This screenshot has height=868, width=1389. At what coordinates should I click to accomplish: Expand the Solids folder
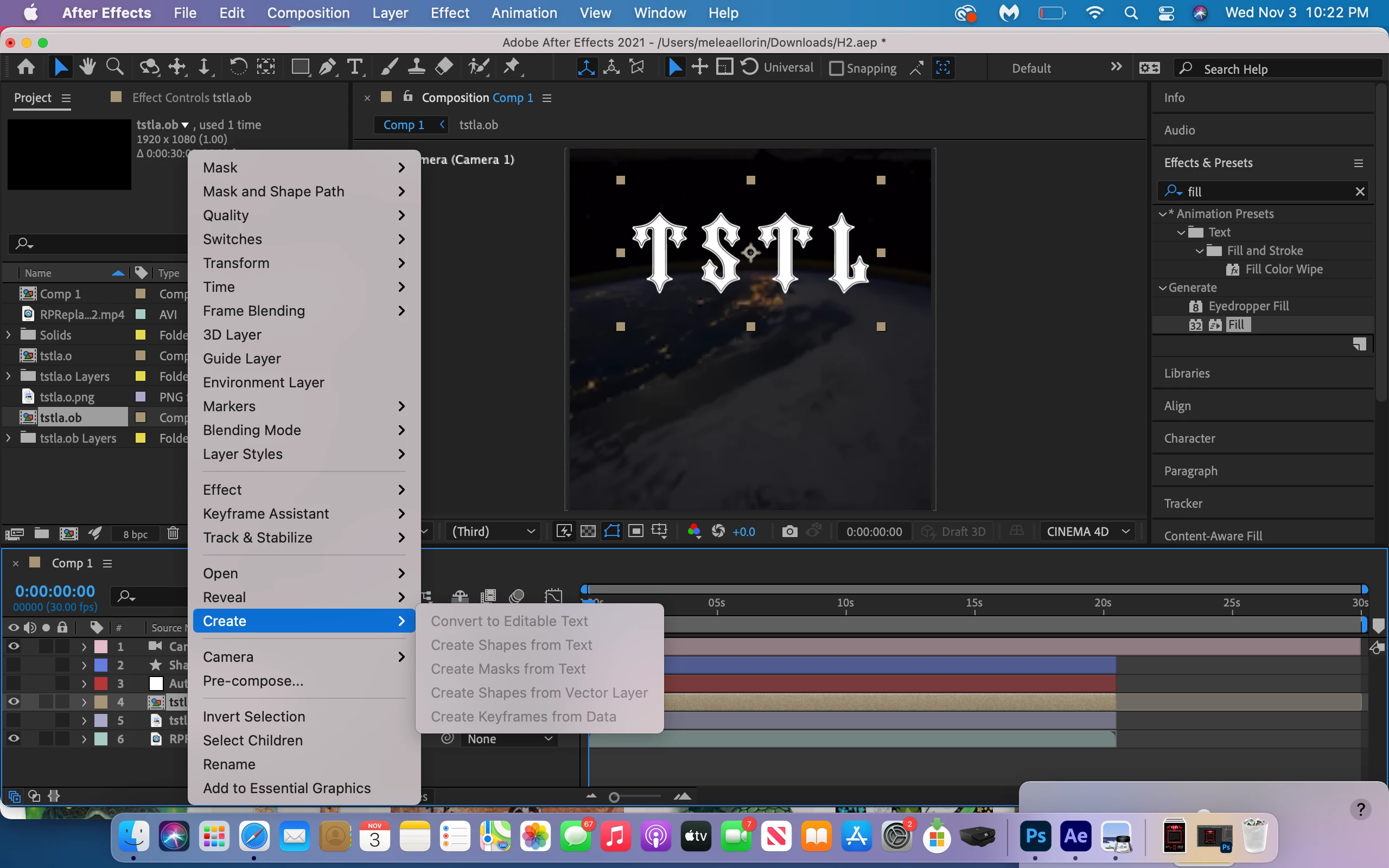[8, 335]
